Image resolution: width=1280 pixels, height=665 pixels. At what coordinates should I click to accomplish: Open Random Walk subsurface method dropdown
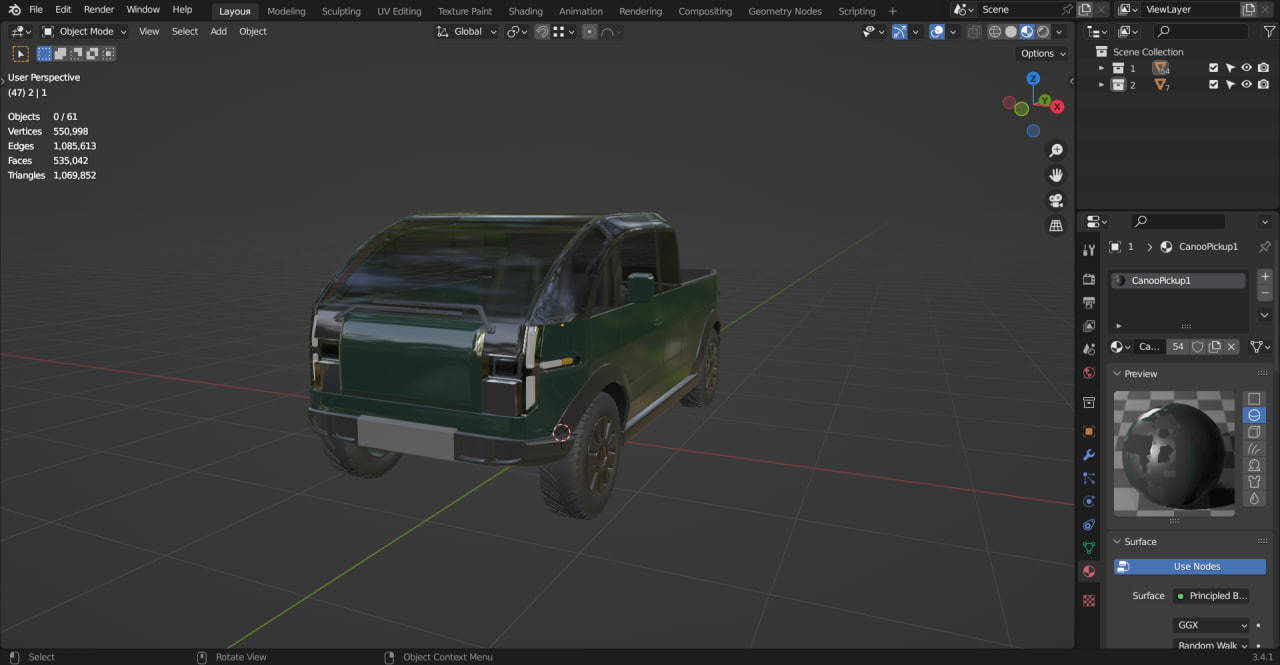click(1211, 646)
